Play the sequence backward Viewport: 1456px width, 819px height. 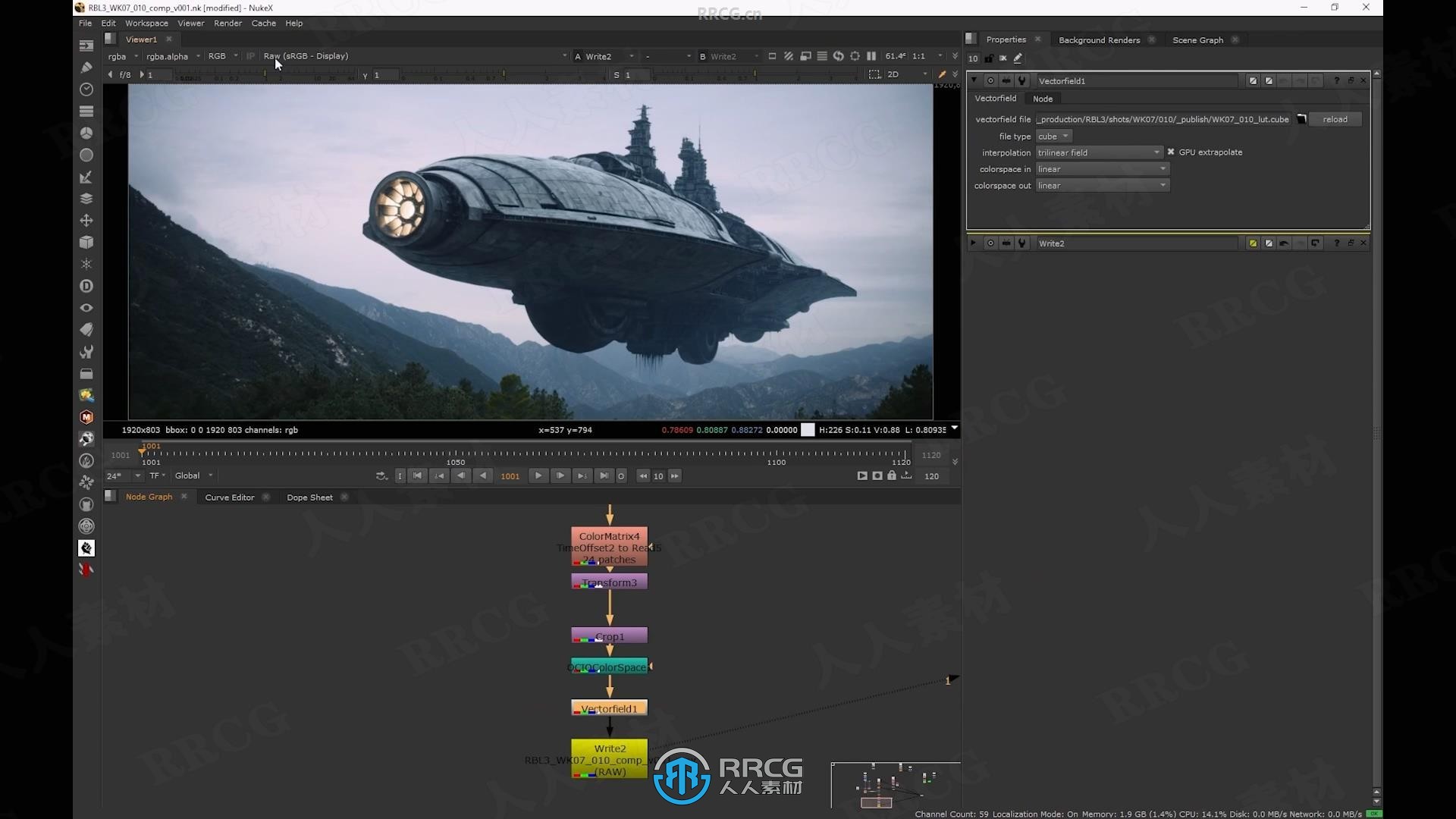483,476
